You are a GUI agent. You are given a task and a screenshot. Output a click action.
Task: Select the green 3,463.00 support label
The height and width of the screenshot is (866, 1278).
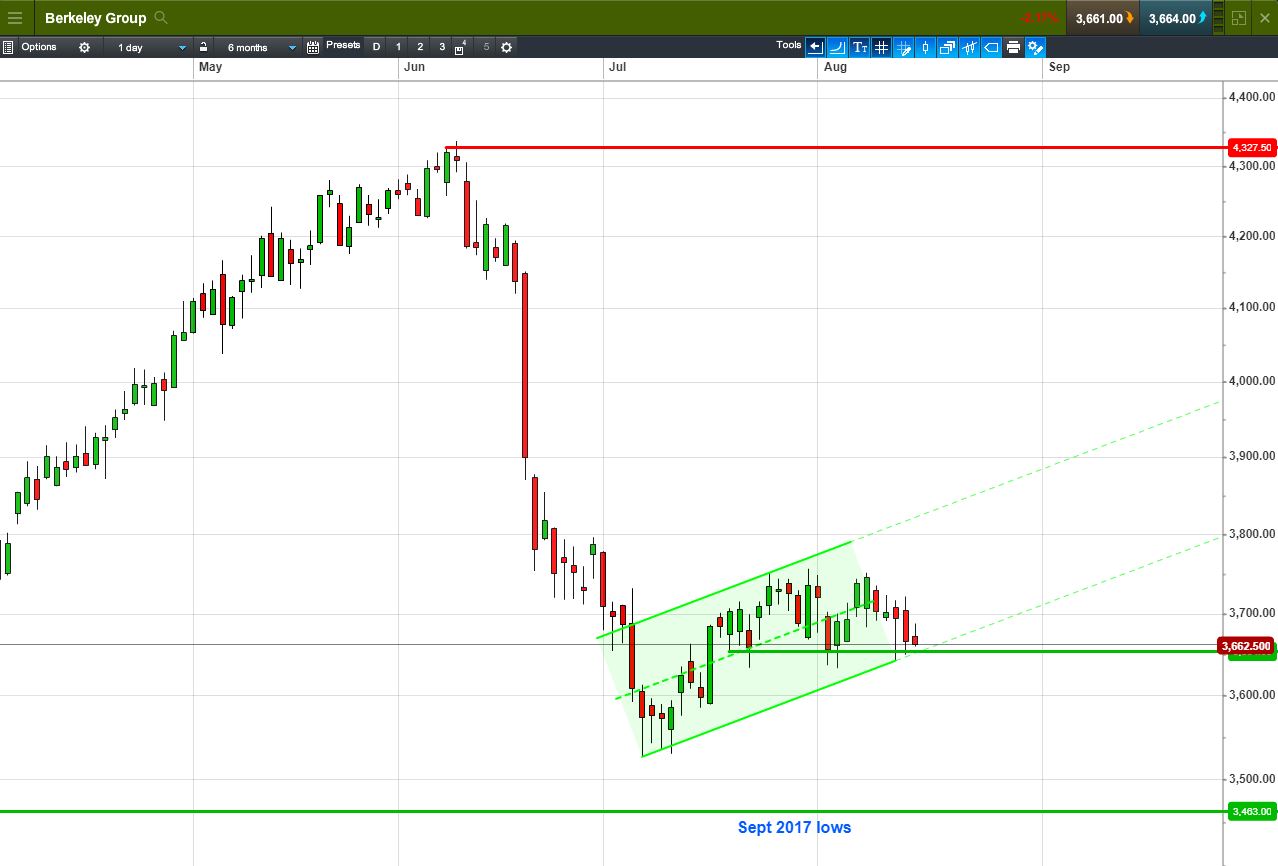point(1252,812)
